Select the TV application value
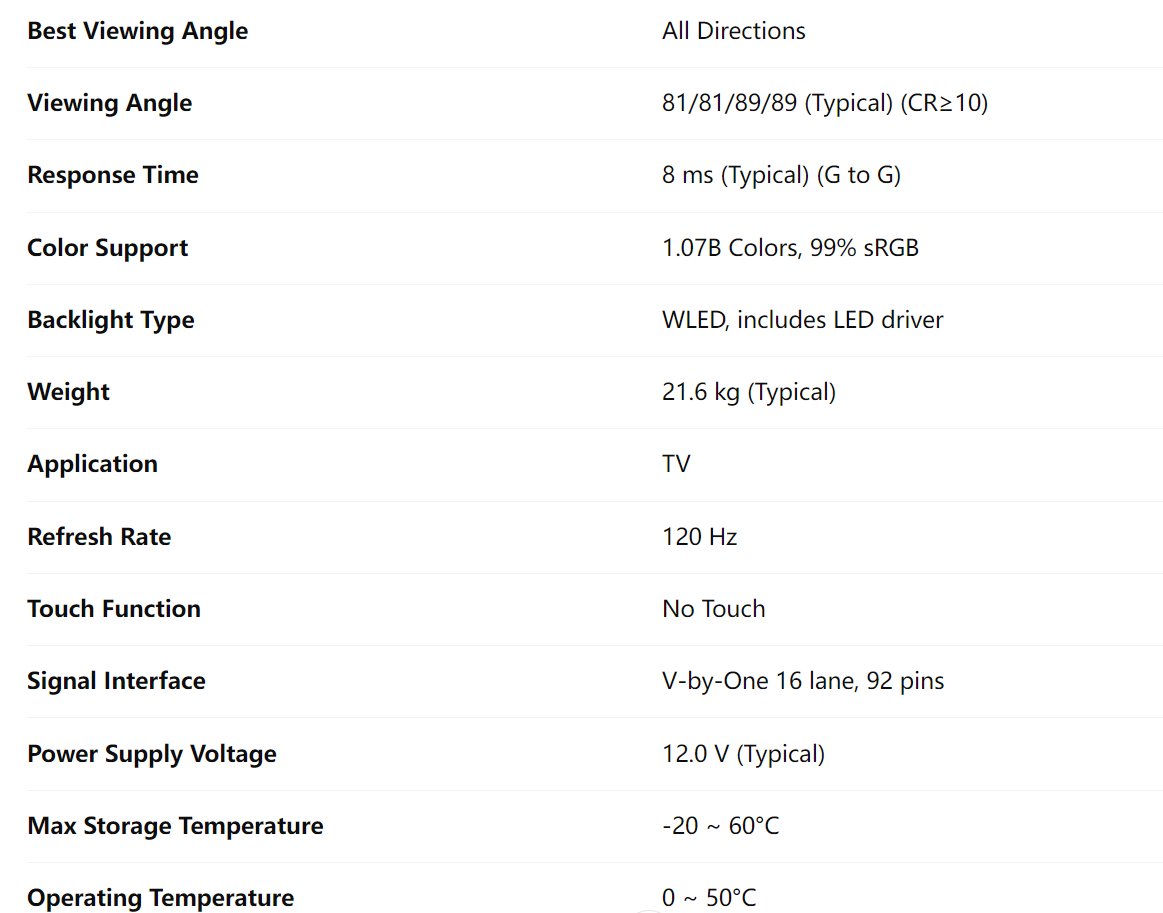1163x913 pixels. coord(676,464)
